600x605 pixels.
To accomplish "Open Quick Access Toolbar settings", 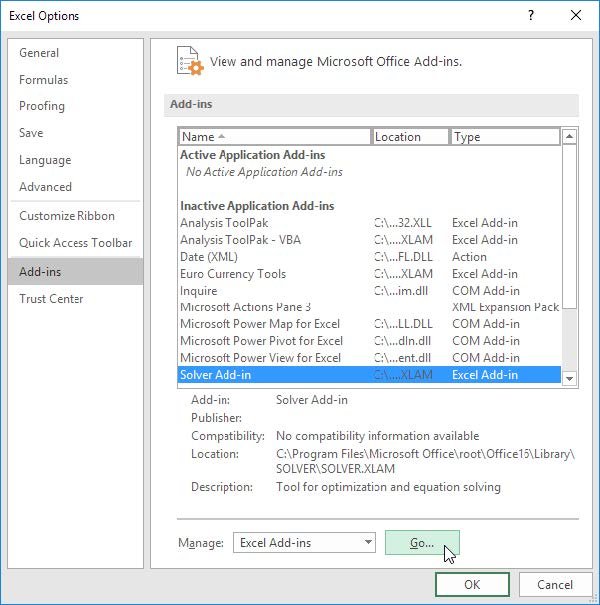I will click(x=75, y=243).
